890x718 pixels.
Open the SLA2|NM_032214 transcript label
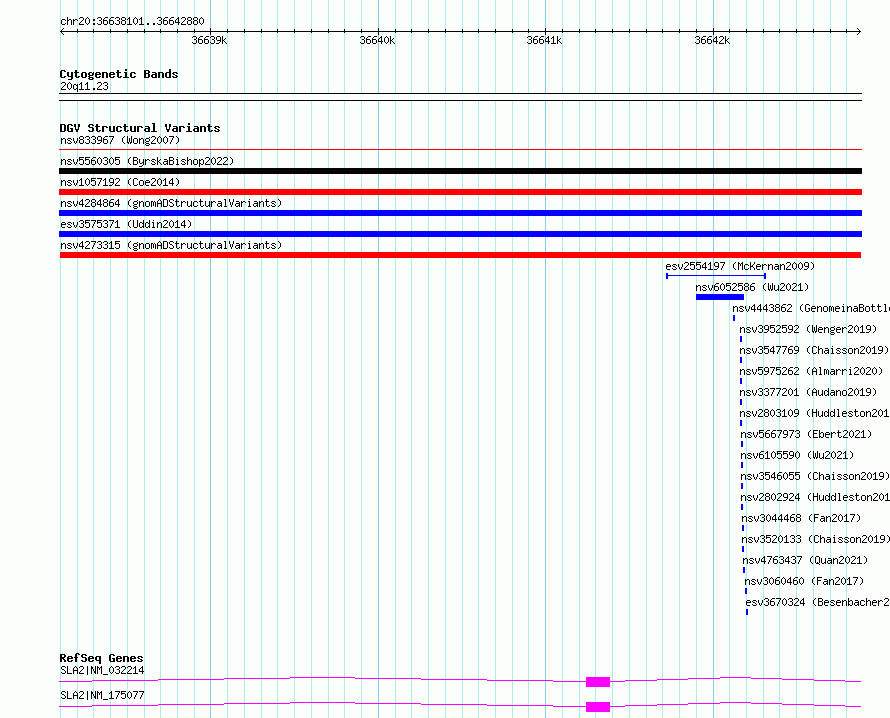102,670
